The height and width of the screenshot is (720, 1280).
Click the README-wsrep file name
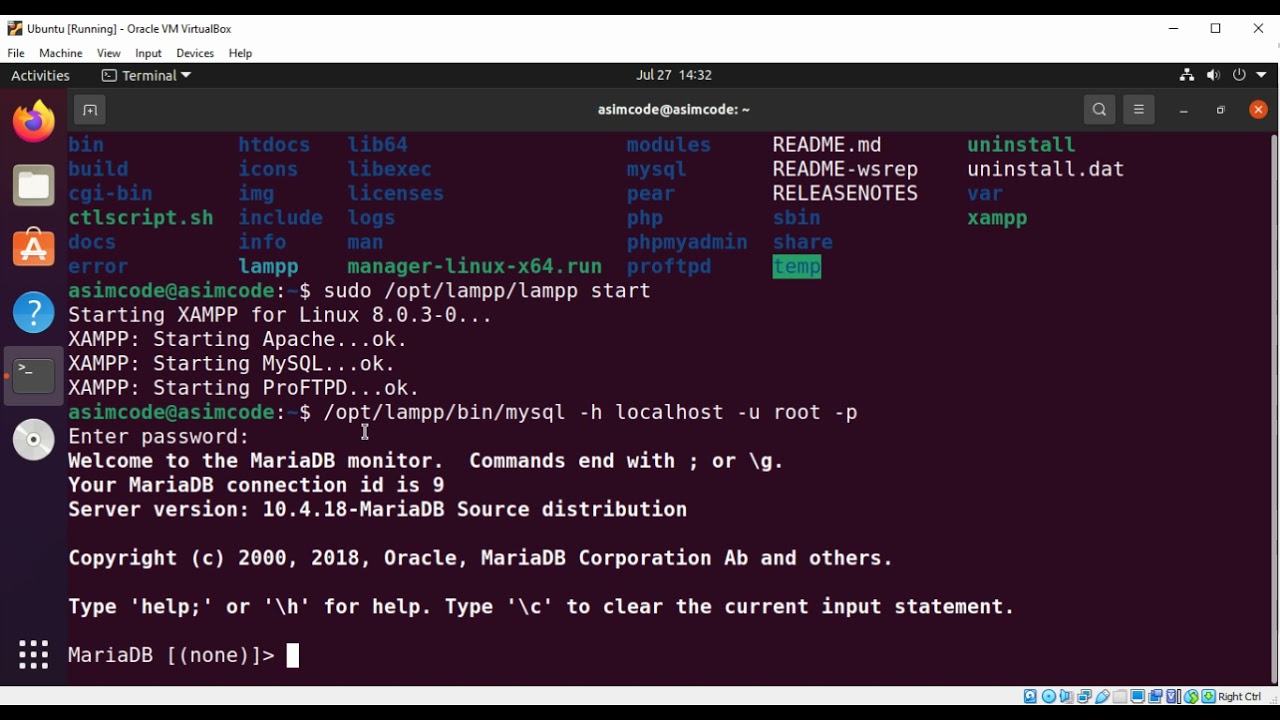[845, 169]
